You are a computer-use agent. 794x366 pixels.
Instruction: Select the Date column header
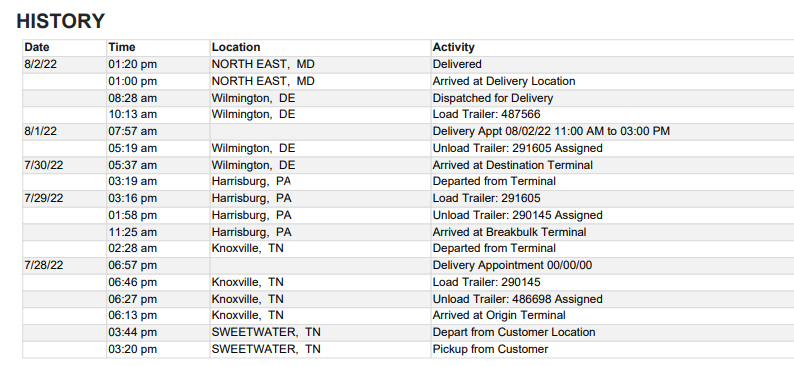coord(37,47)
